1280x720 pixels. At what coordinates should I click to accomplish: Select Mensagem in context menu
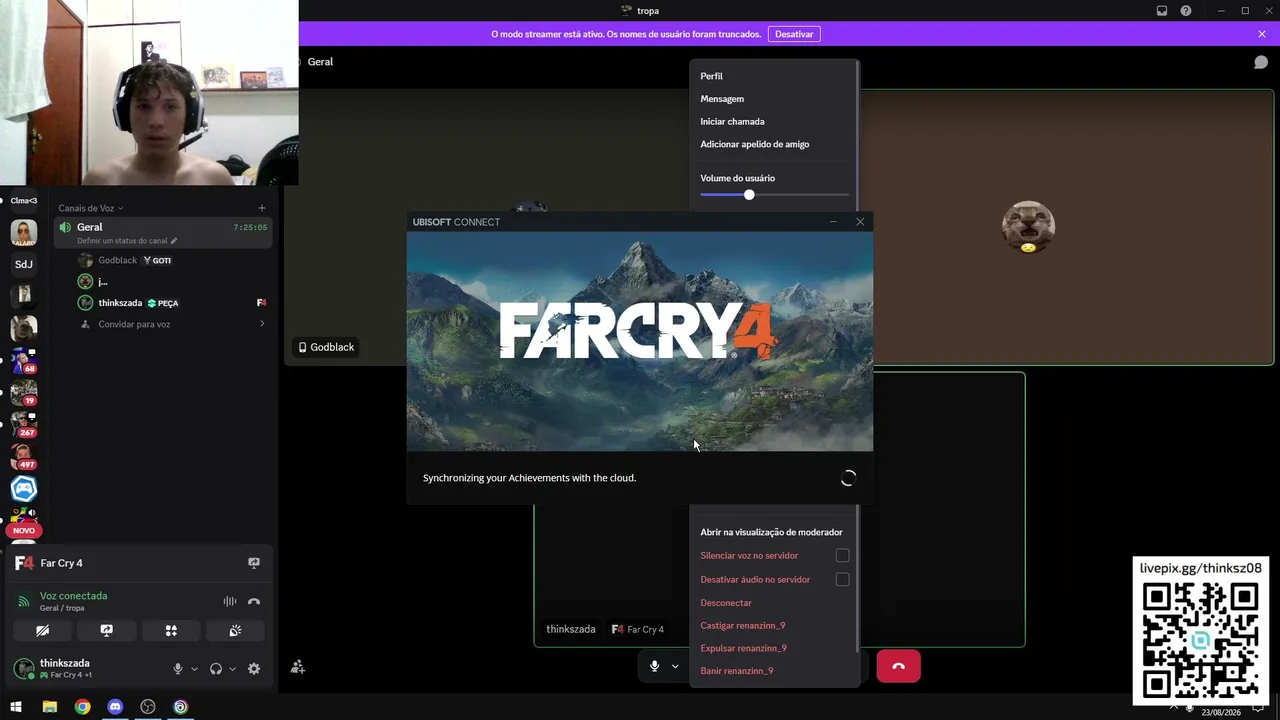[x=722, y=99]
